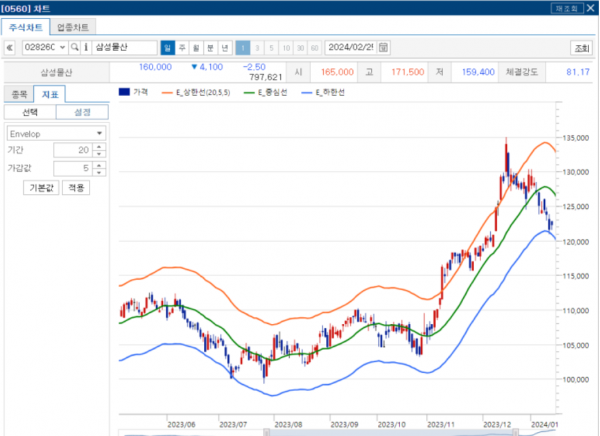Click the 체결강도 value 81.17
Image resolution: width=600 pixels, height=436 pixels.
coord(578,72)
